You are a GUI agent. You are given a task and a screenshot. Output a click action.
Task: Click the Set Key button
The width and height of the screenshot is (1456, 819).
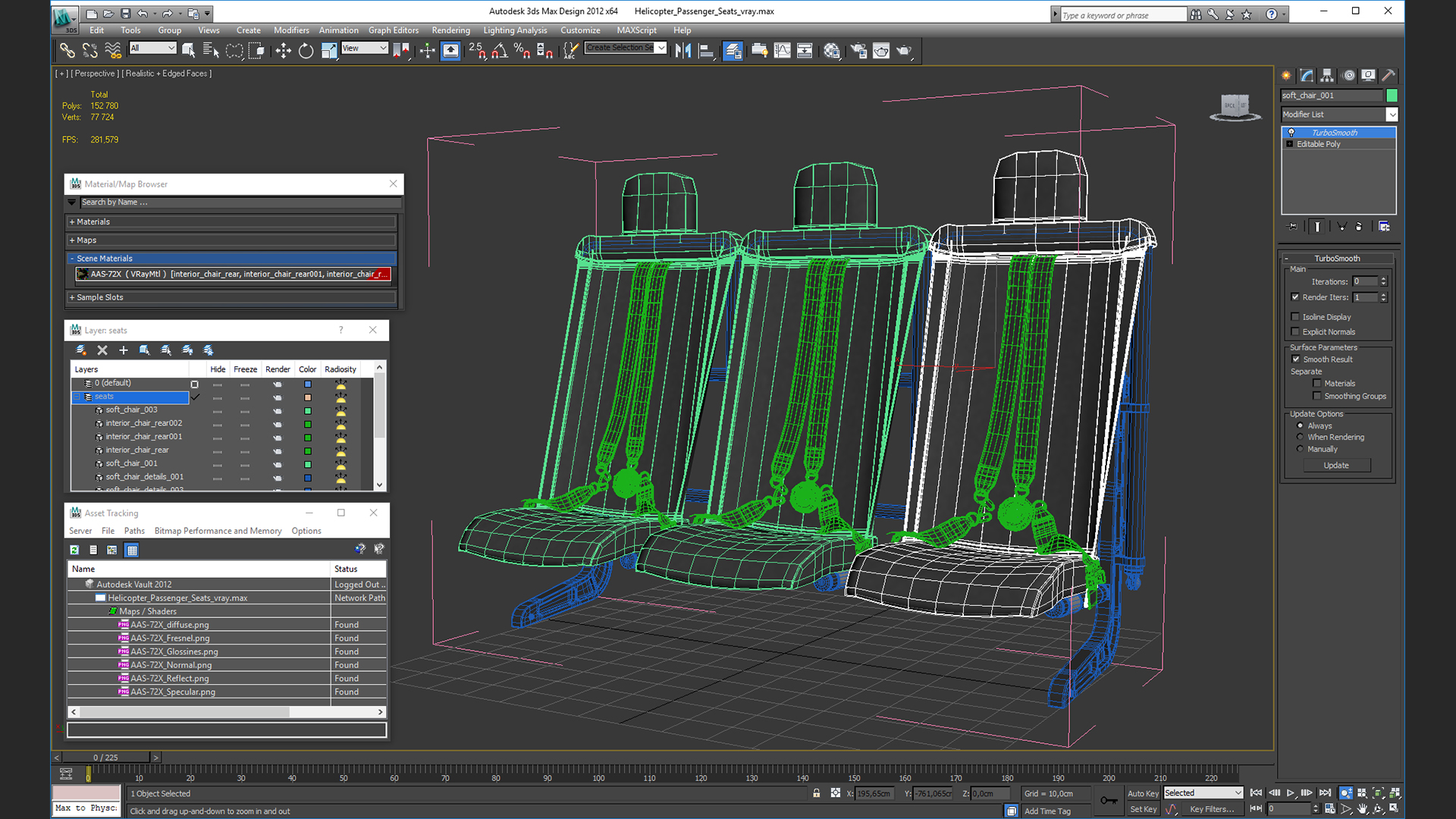[1143, 809]
